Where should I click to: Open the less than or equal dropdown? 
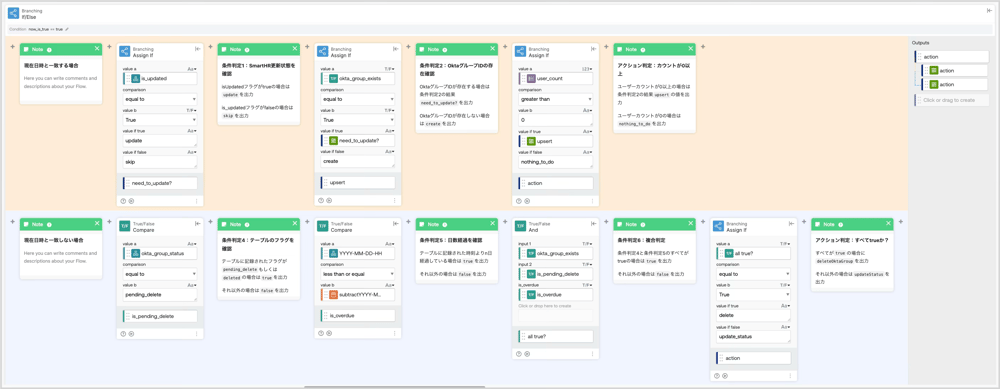357,274
